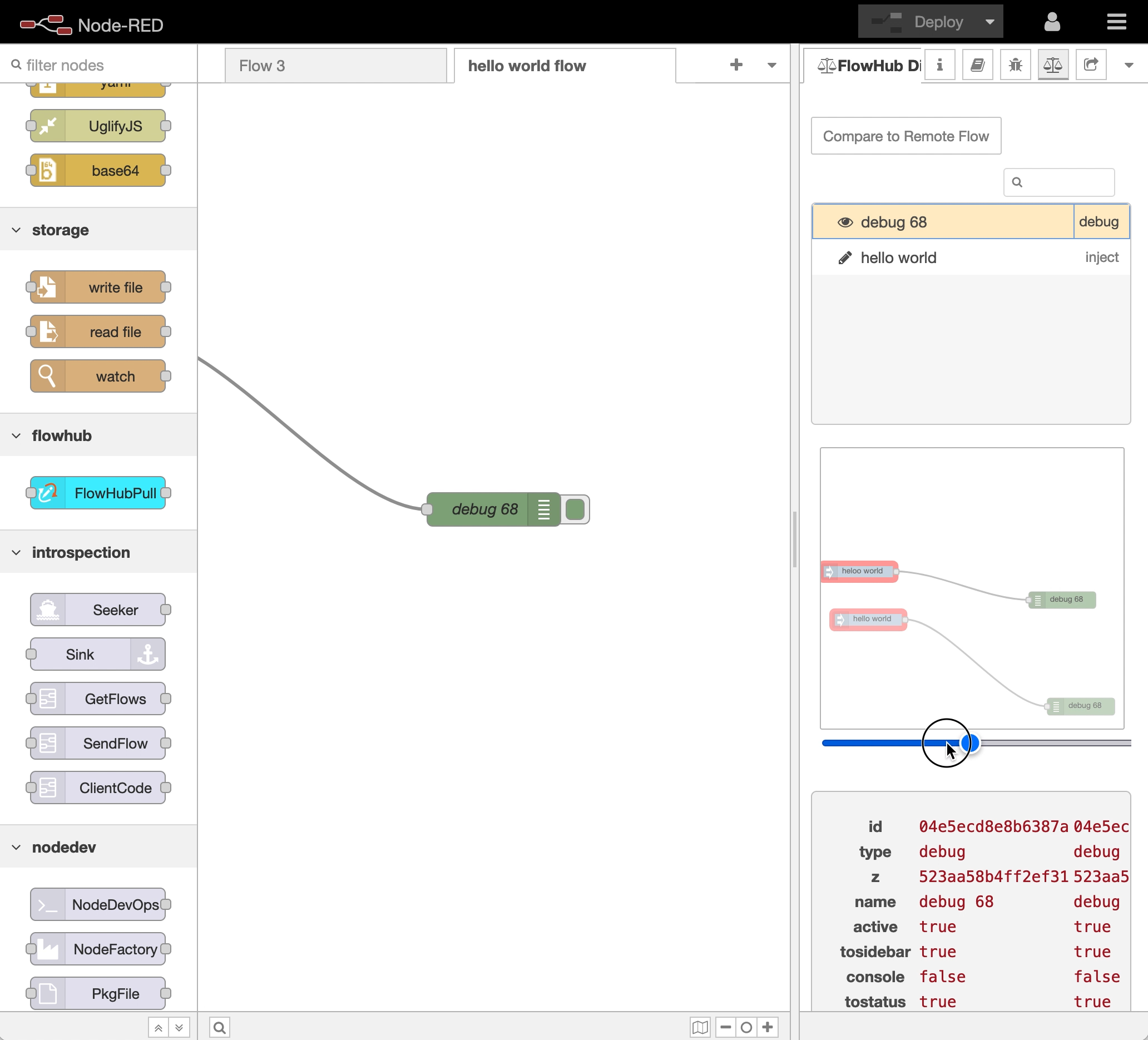This screenshot has width=1148, height=1040.
Task: Add a new flow tab
Action: [x=736, y=65]
